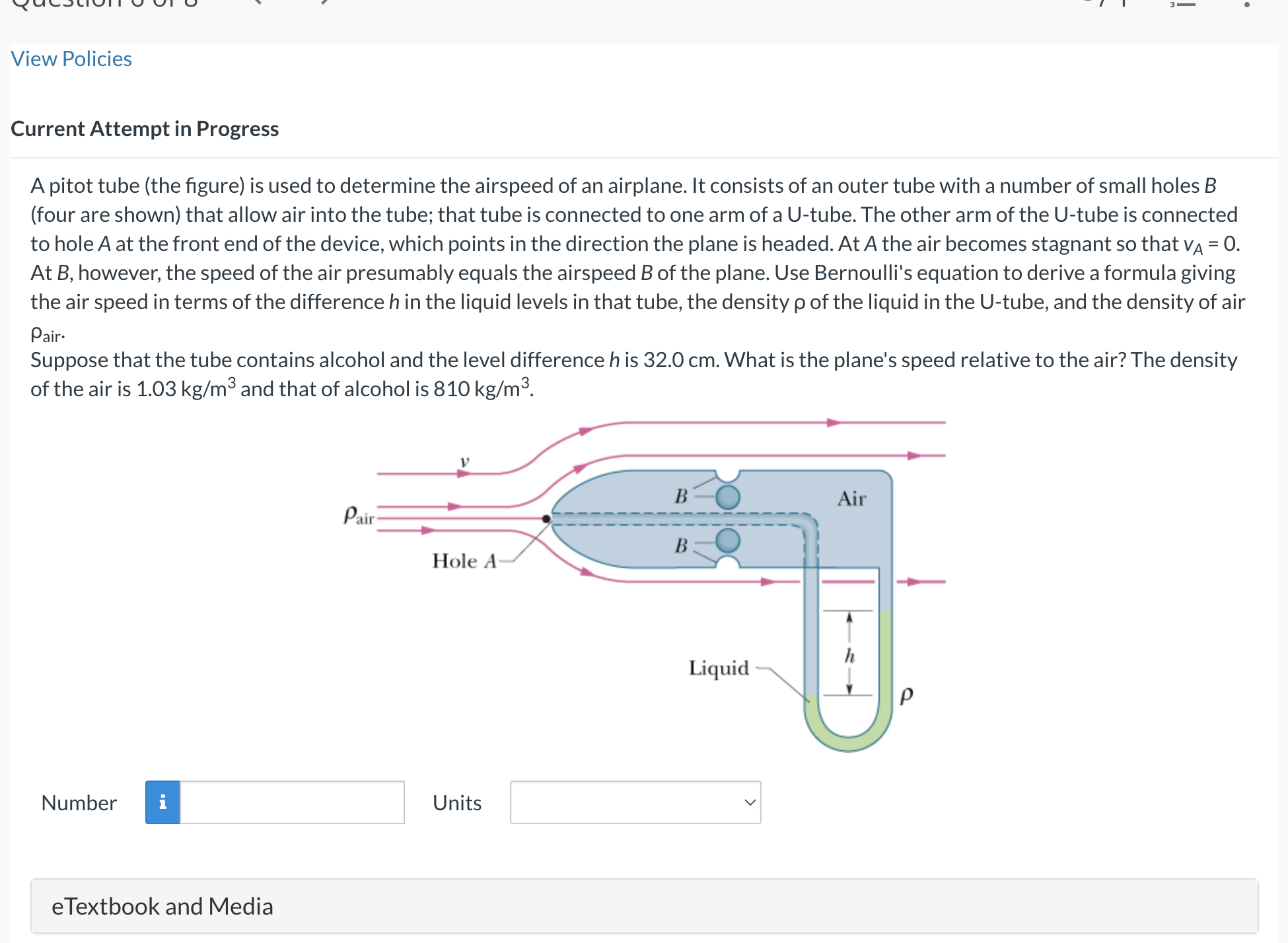Open the Units dropdown
This screenshot has width=1288, height=943.
(x=635, y=802)
